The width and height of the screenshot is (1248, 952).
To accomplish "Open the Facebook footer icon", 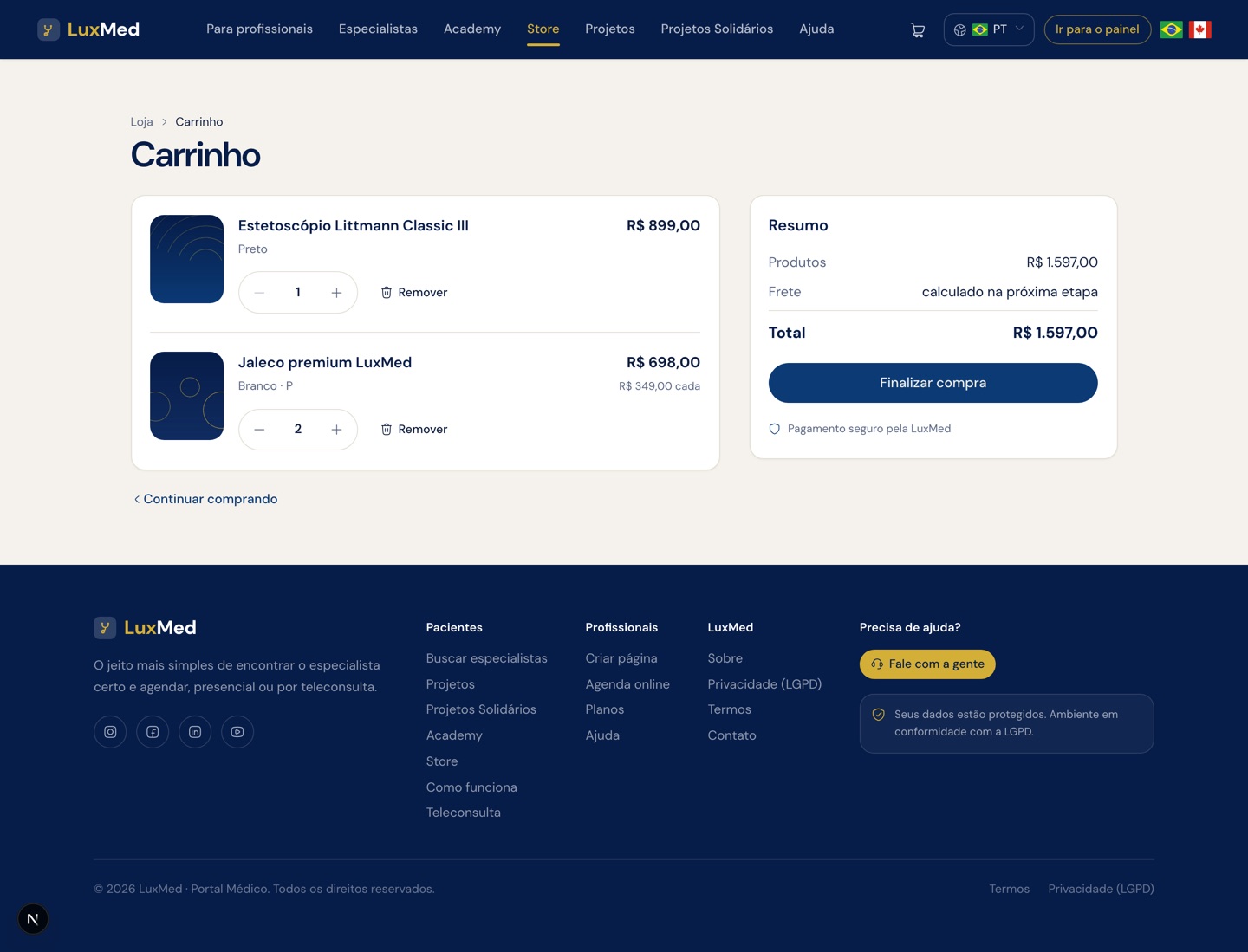I will coord(153,732).
